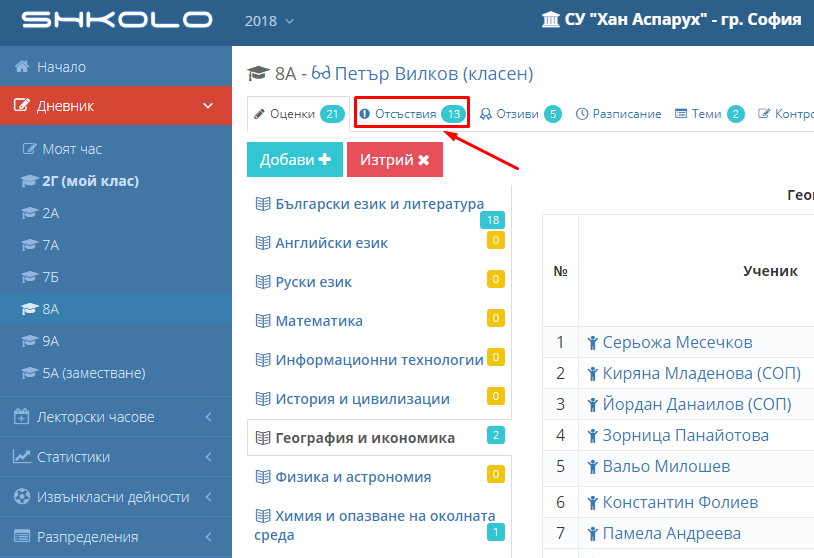Select class 9А in sidebar
Screen dimensions: 814x558
(50, 341)
